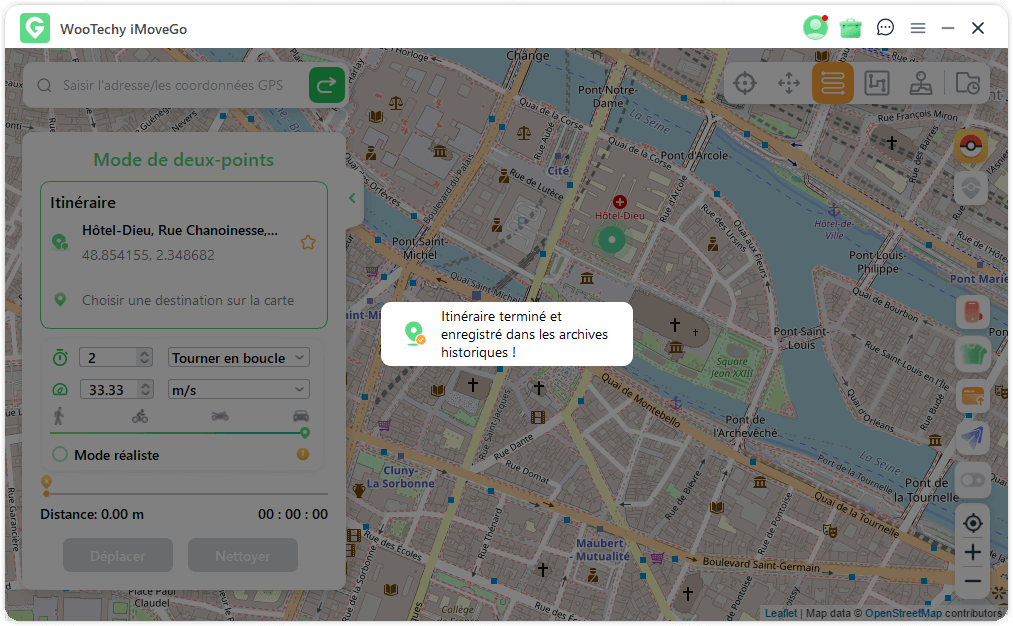Two-point mode icon in toolbar (orange)
The width and height of the screenshot is (1013, 626).
click(832, 84)
